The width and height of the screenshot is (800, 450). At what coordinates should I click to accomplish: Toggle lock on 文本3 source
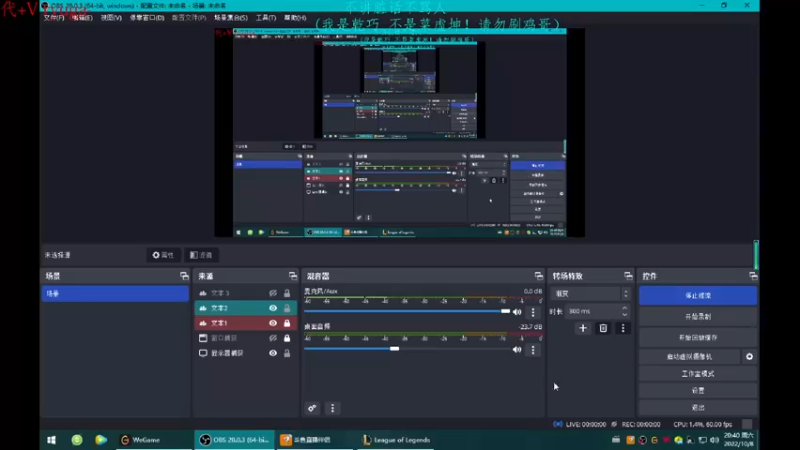coord(287,293)
